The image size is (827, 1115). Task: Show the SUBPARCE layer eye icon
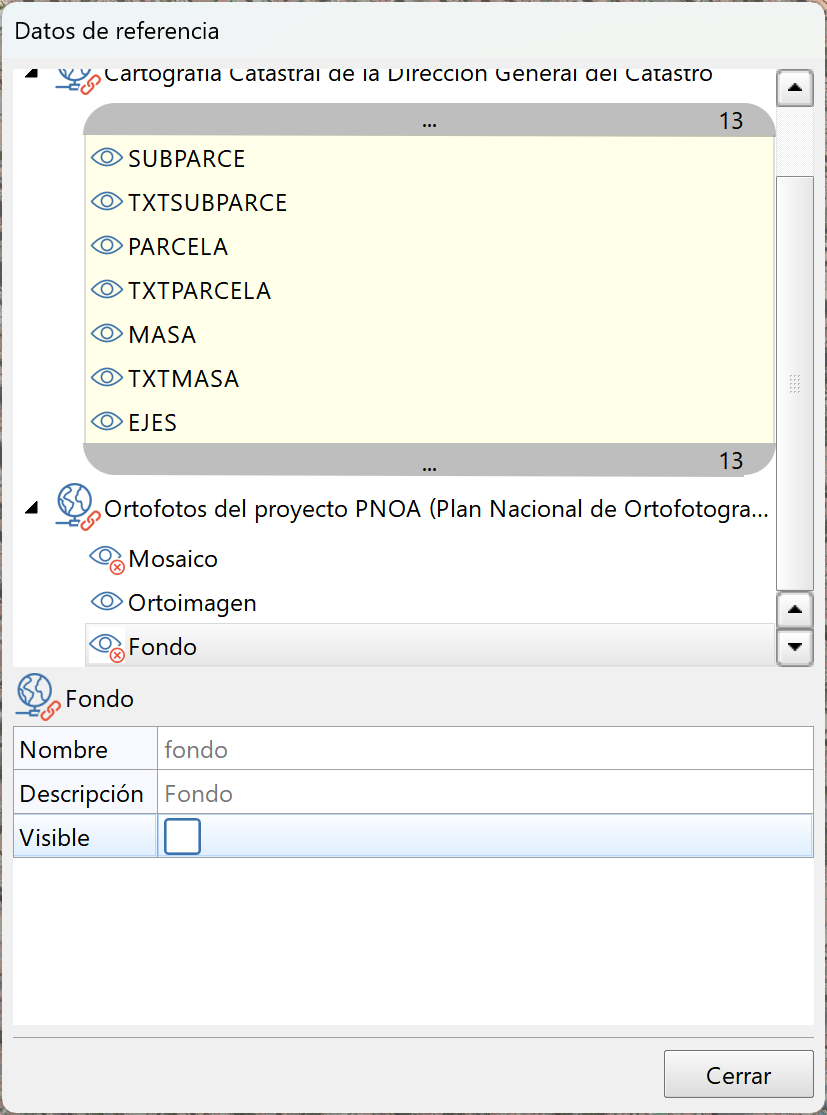(x=107, y=157)
